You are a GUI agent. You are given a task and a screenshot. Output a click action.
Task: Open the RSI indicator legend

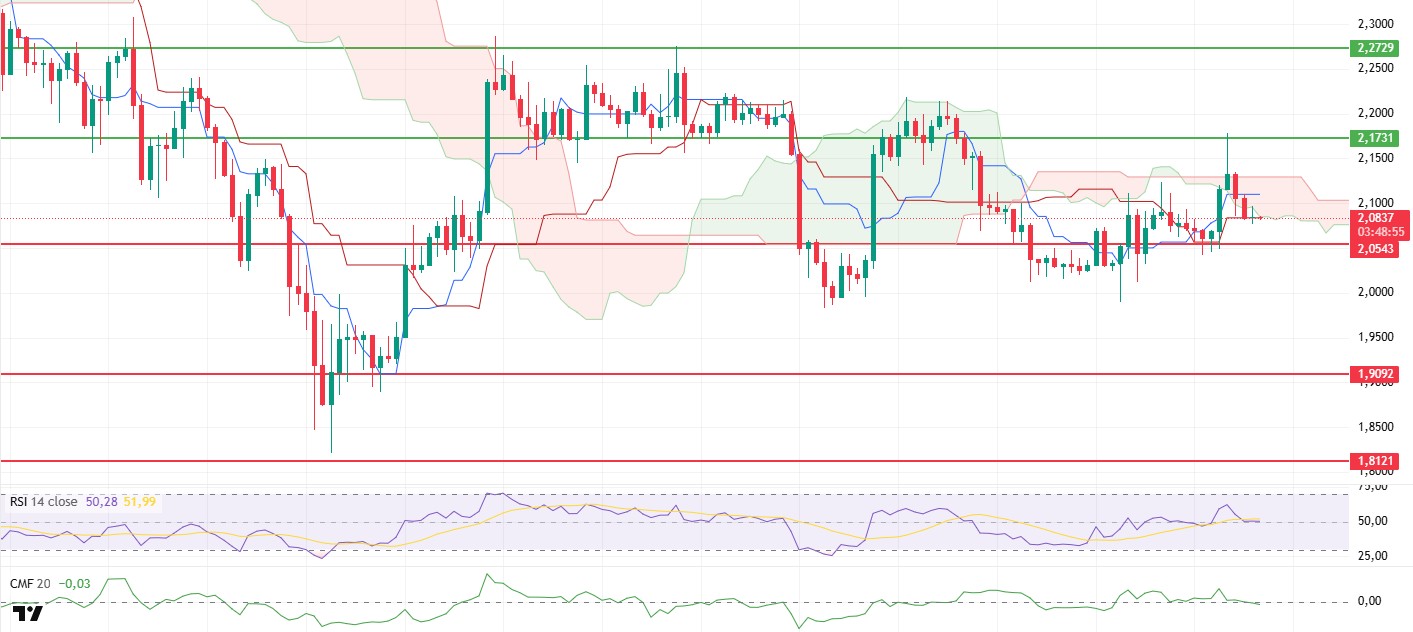(42, 501)
